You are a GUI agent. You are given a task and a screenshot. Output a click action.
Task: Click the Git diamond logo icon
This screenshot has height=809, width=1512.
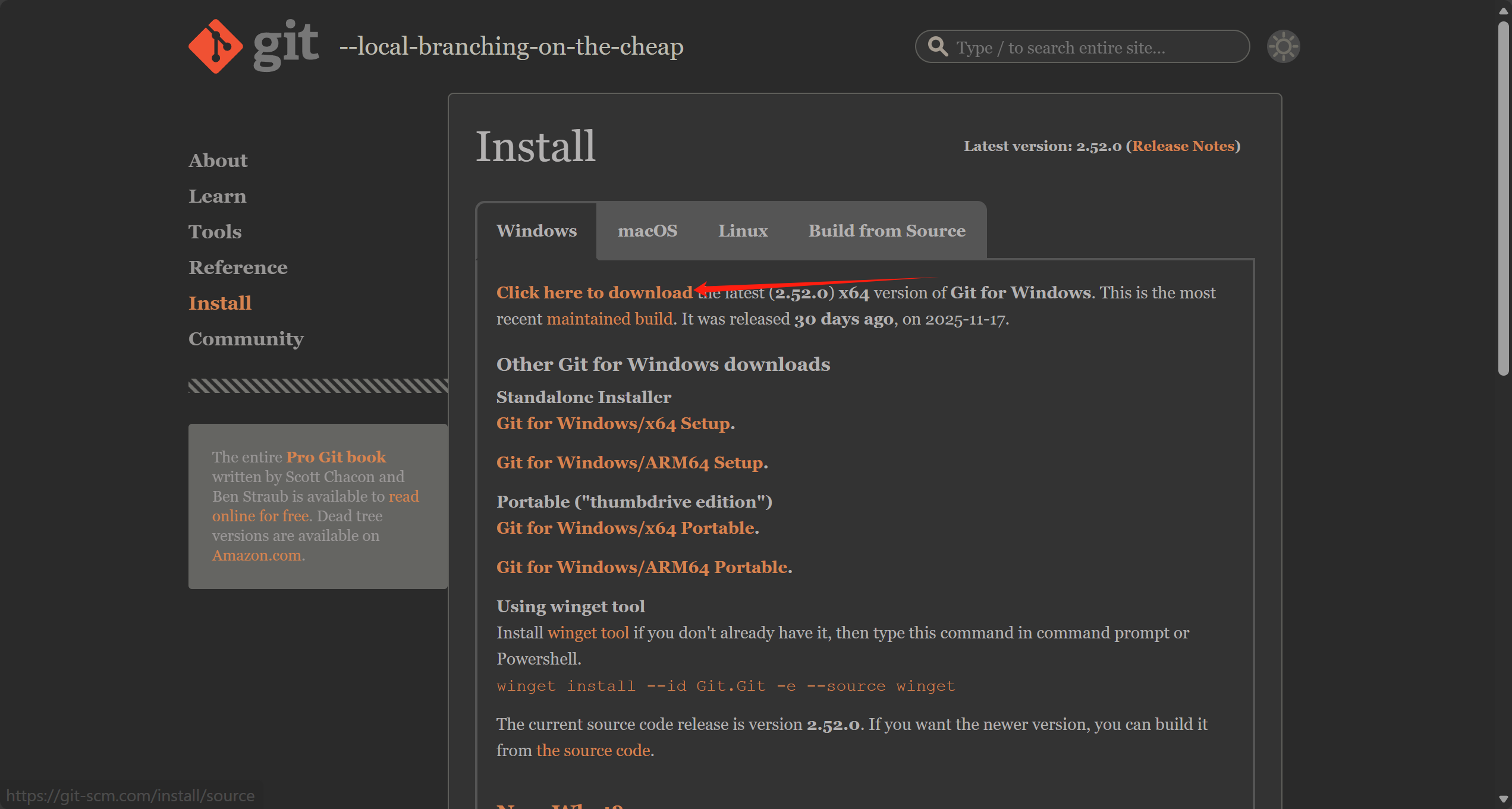[215, 46]
